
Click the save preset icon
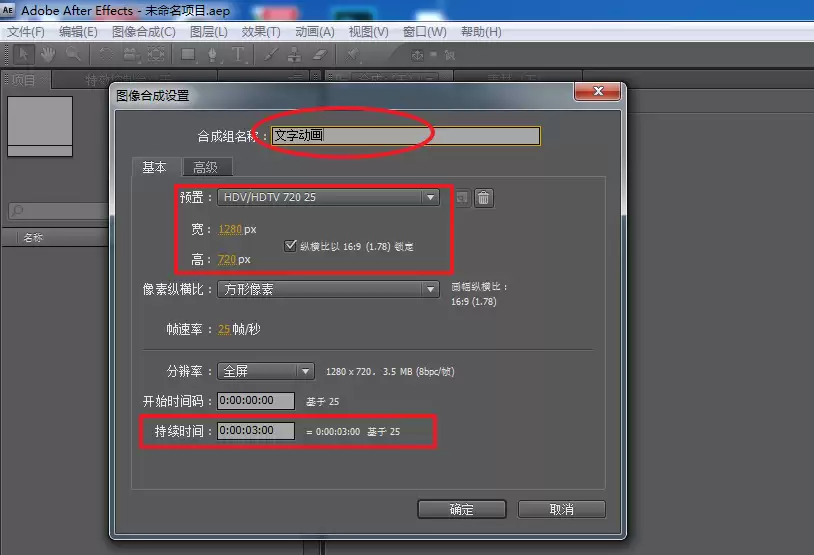(462, 198)
